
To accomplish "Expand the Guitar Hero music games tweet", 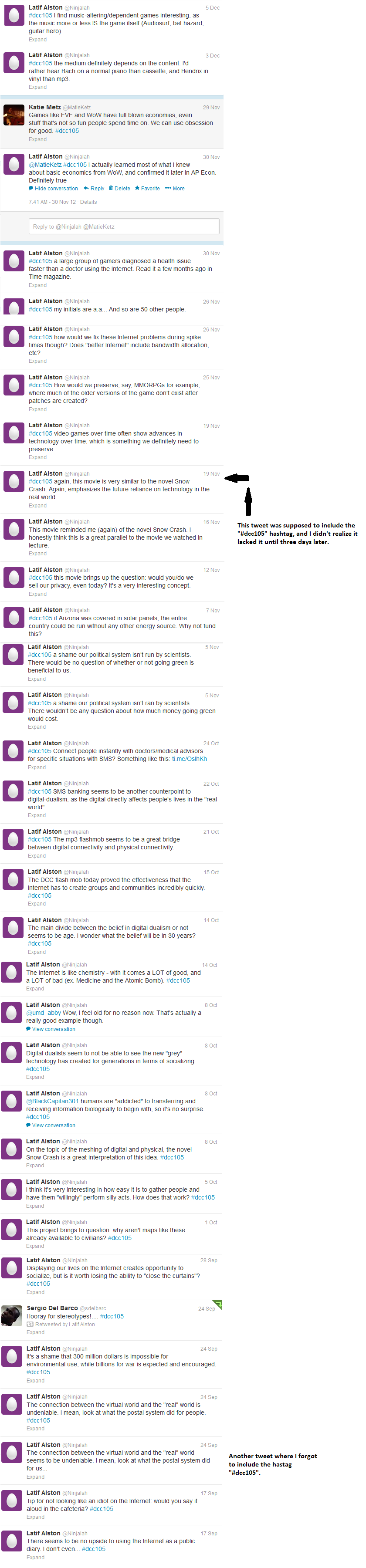I will pos(38,40).
